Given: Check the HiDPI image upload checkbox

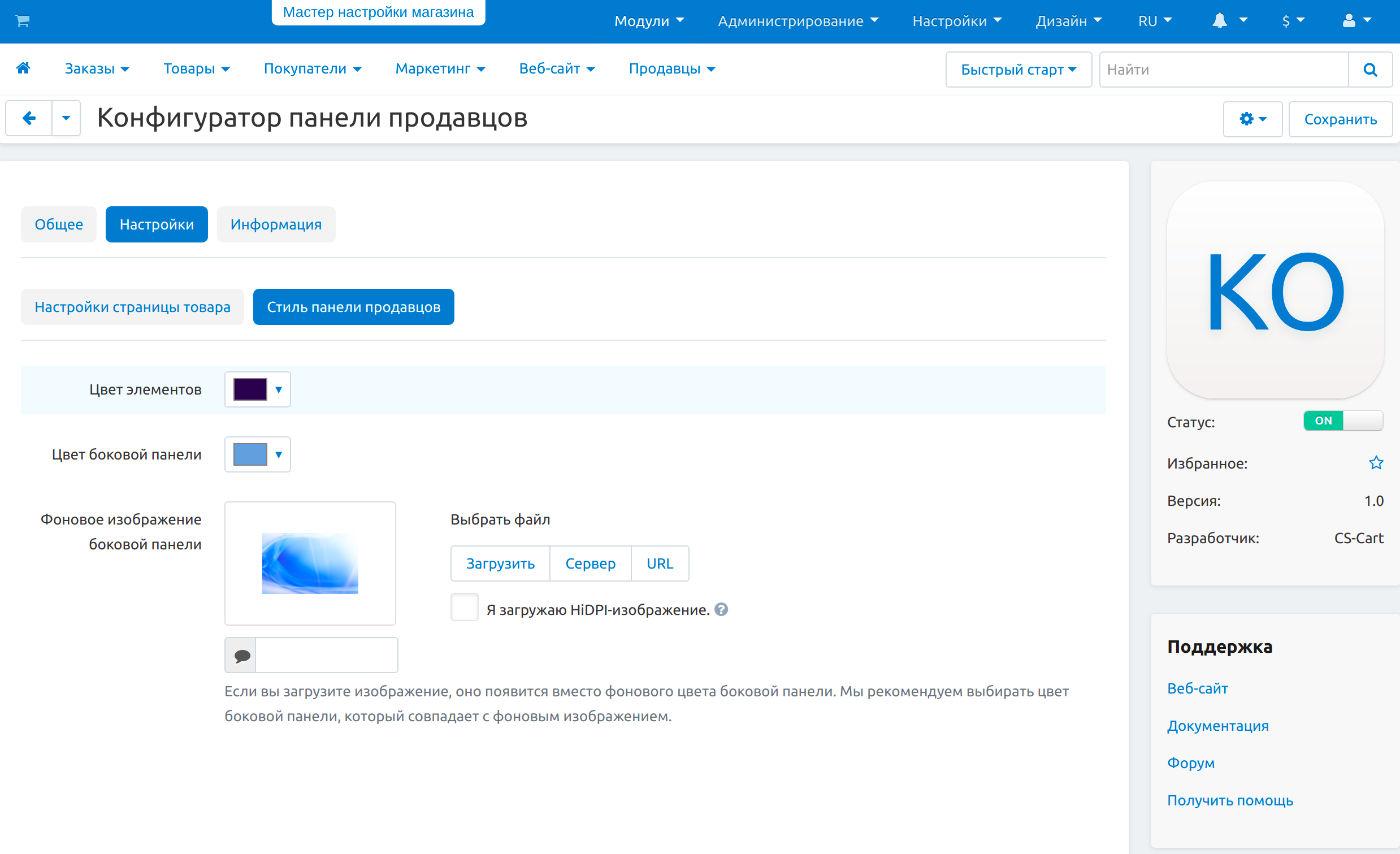Looking at the screenshot, I should pos(464,608).
